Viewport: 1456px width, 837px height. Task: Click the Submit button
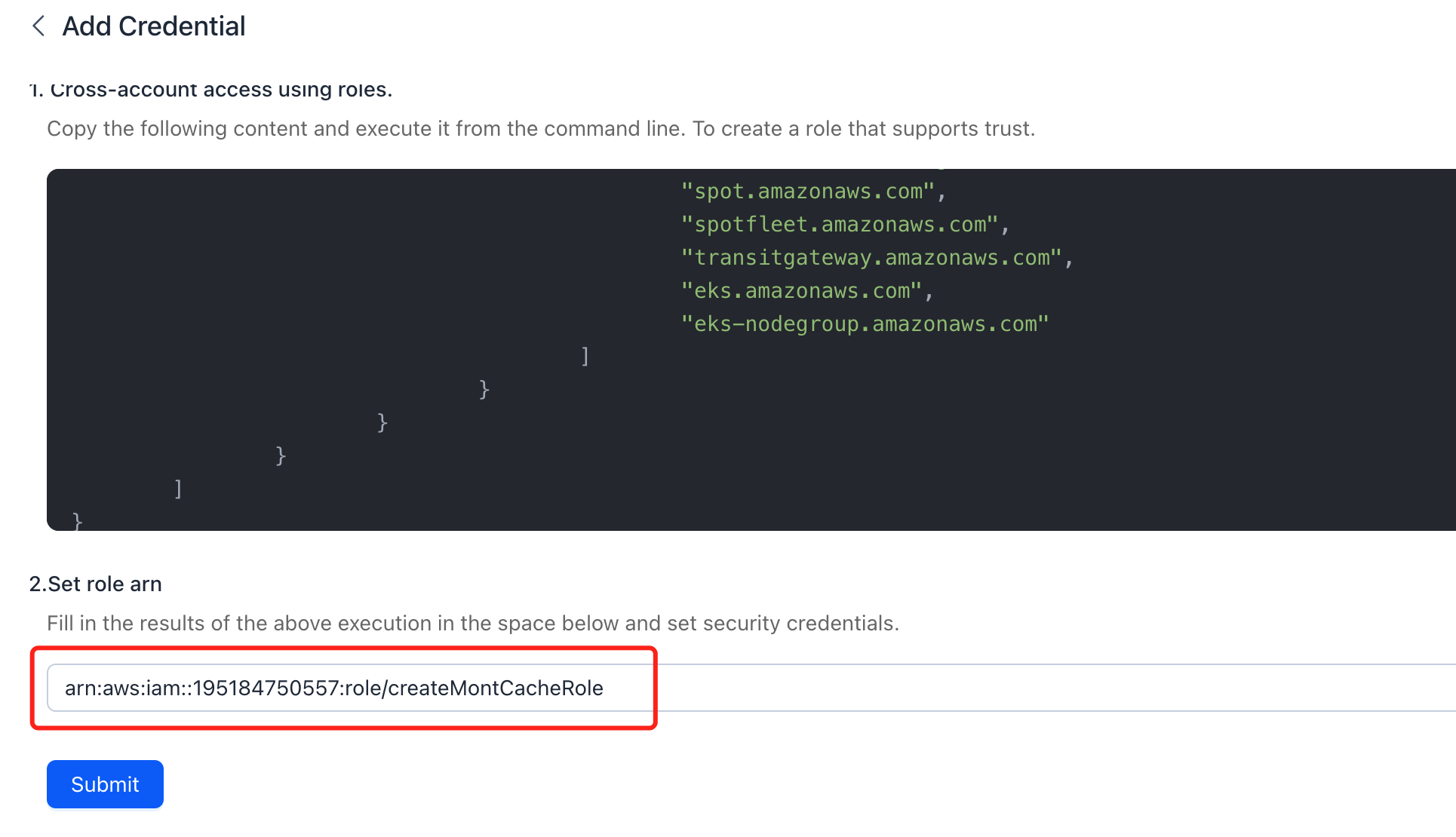point(105,784)
